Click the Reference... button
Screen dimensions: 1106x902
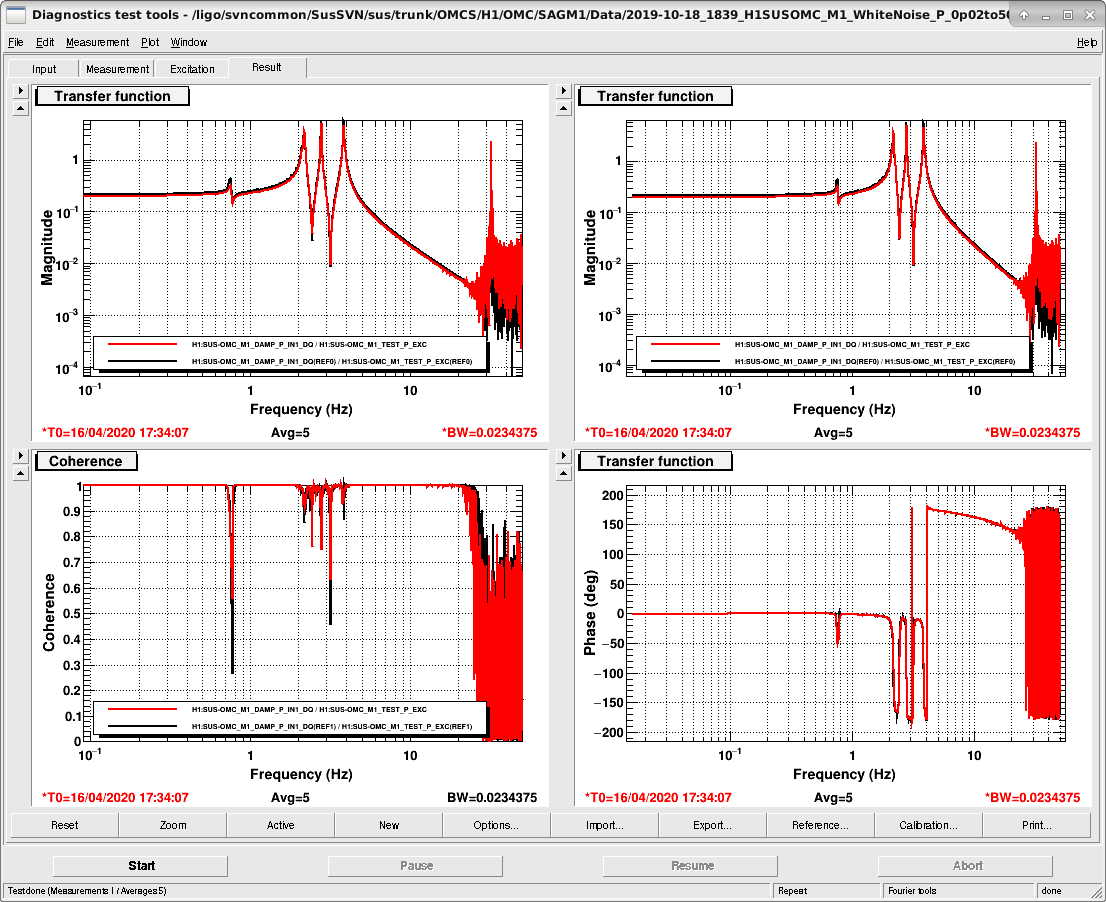click(x=820, y=825)
